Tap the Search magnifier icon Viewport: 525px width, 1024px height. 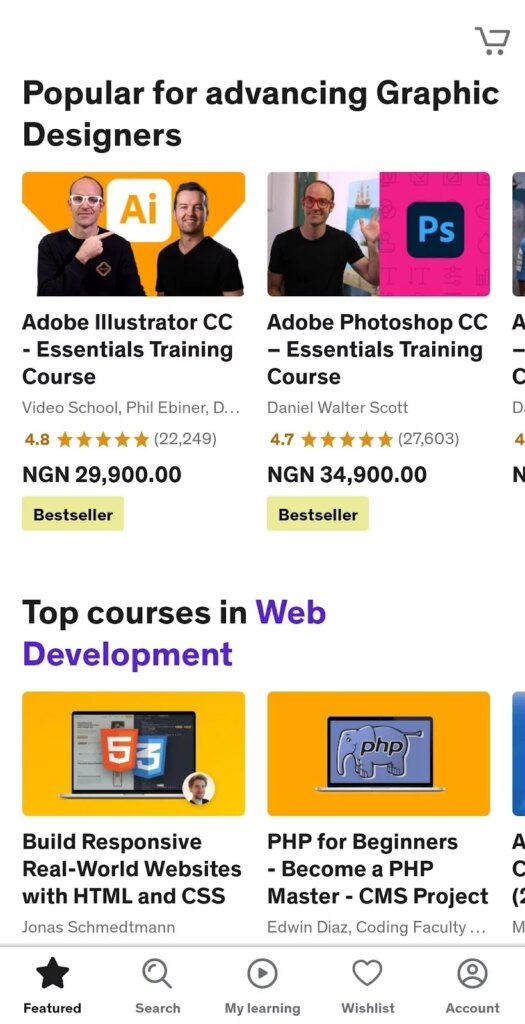pos(157,974)
